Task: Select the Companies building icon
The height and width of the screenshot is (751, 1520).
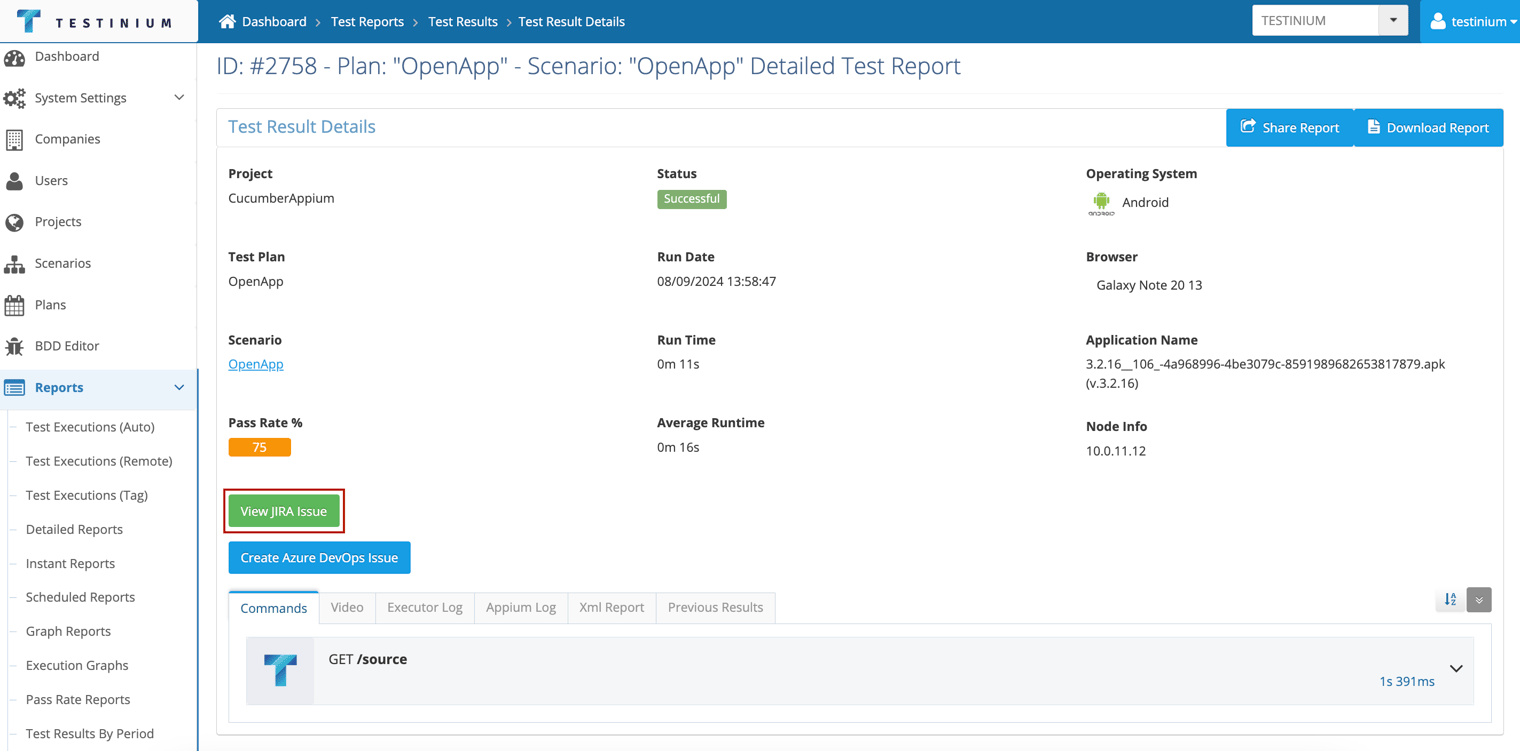Action: click(14, 139)
